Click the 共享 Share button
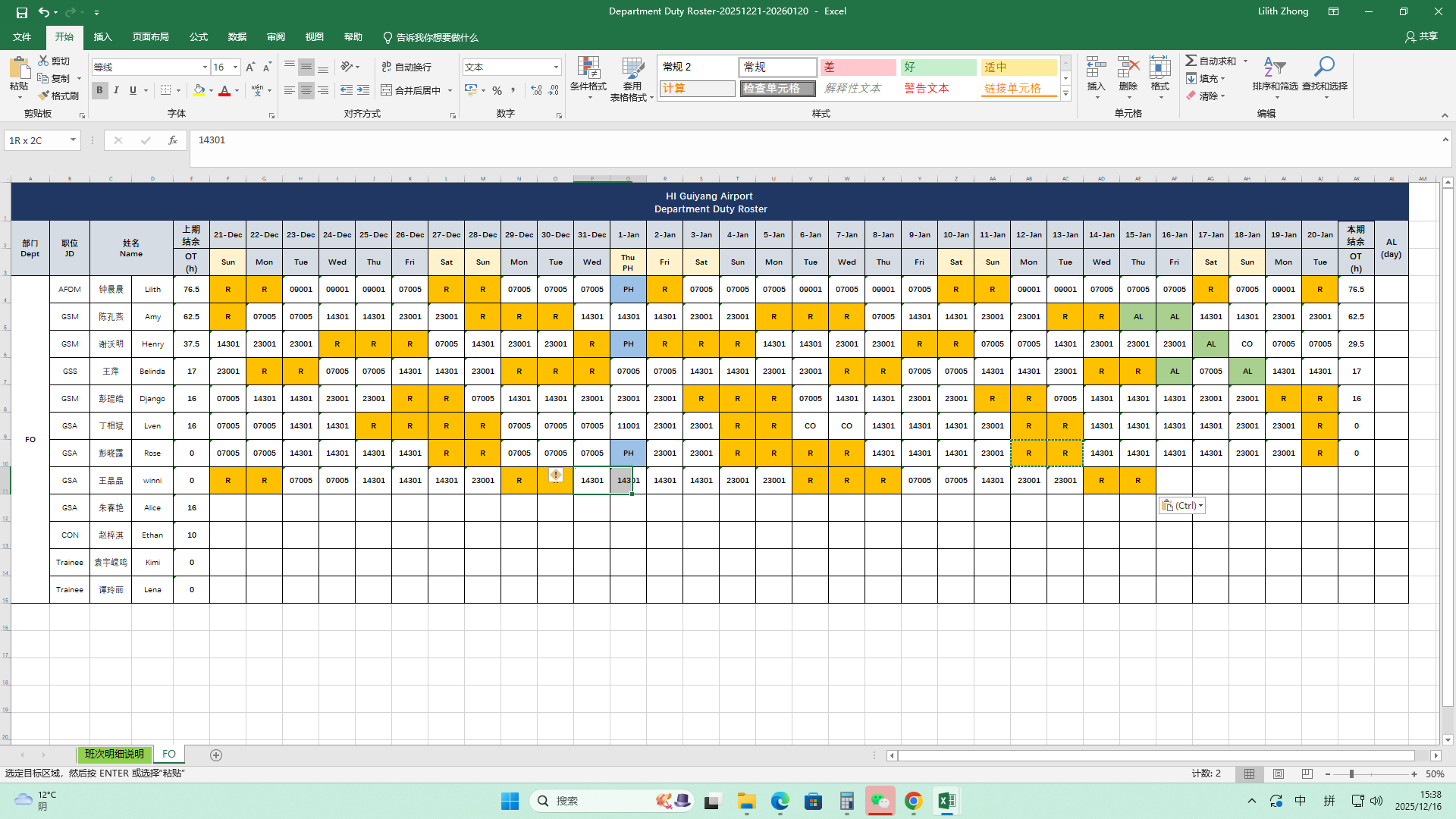The height and width of the screenshot is (819, 1456). pos(1421,36)
